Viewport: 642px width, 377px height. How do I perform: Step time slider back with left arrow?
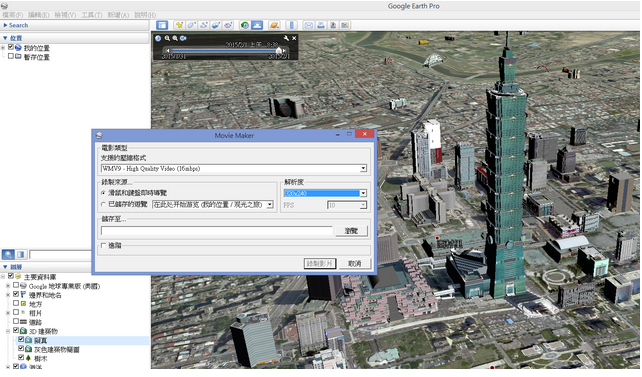(167, 51)
